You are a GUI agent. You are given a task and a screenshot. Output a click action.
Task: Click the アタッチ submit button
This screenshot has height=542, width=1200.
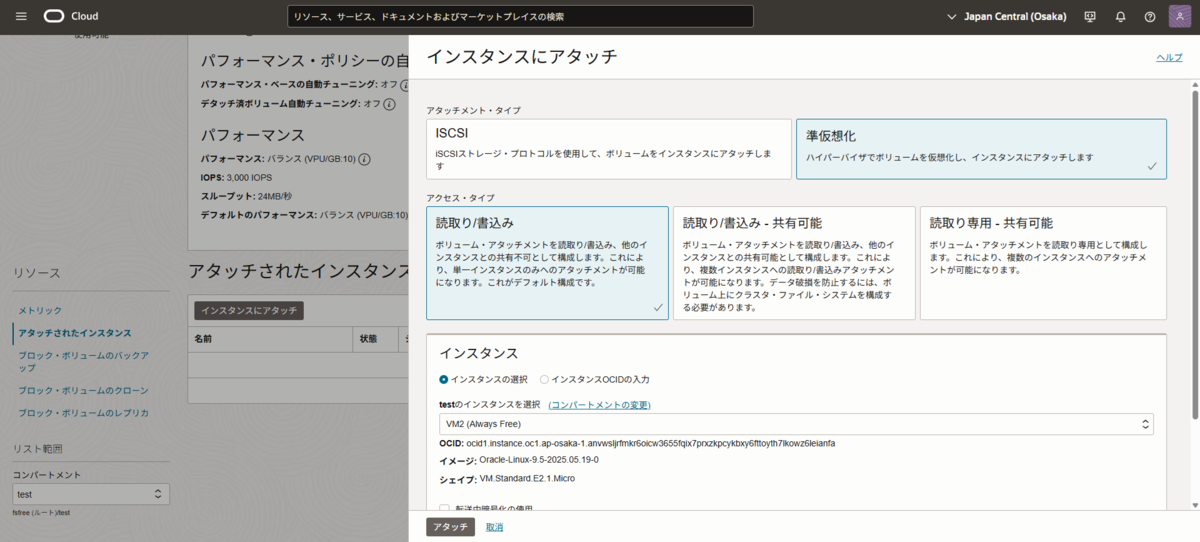point(450,527)
